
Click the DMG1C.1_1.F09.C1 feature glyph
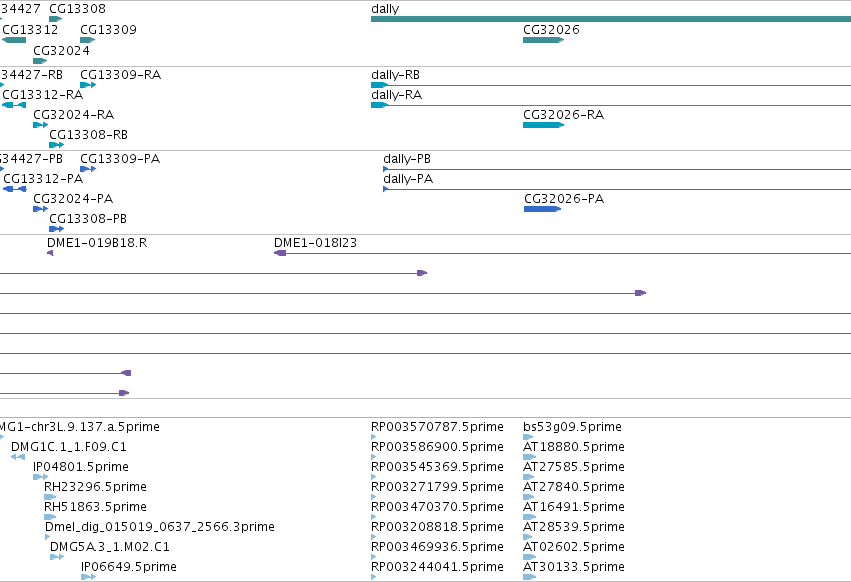click(x=18, y=457)
